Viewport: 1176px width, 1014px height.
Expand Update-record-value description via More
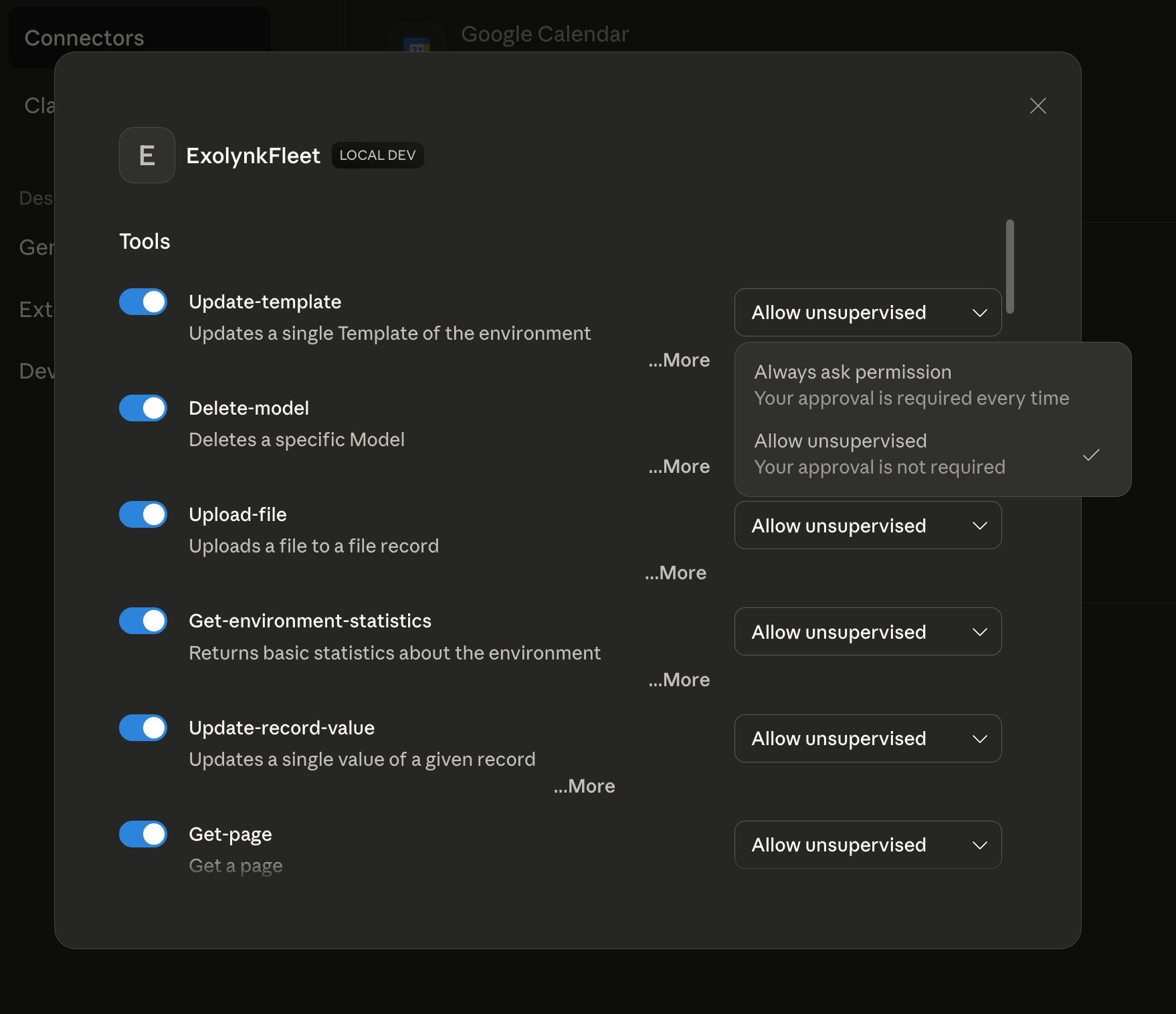coord(584,786)
